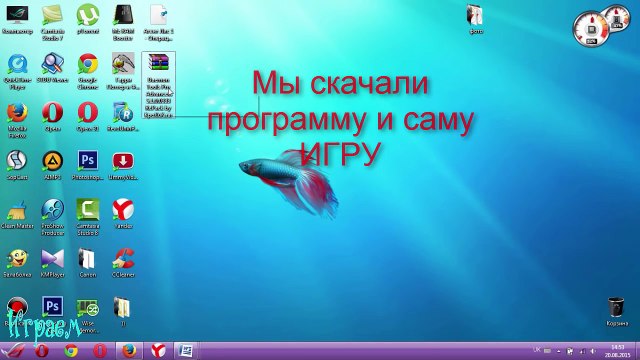The image size is (640, 360).
Task: Launch ProShow Producer from the desktop
Action: (x=52, y=218)
